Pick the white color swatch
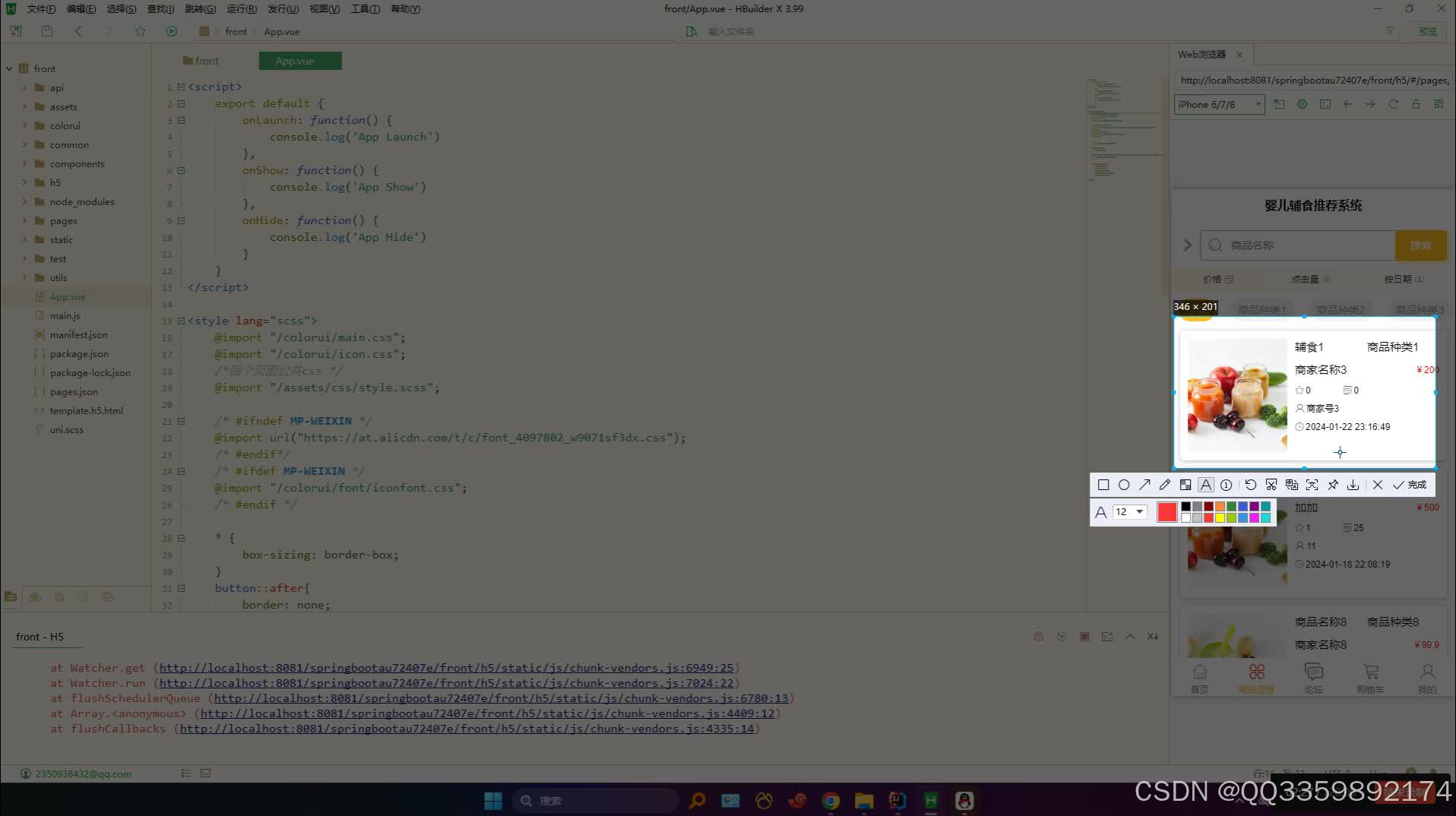 click(1185, 517)
